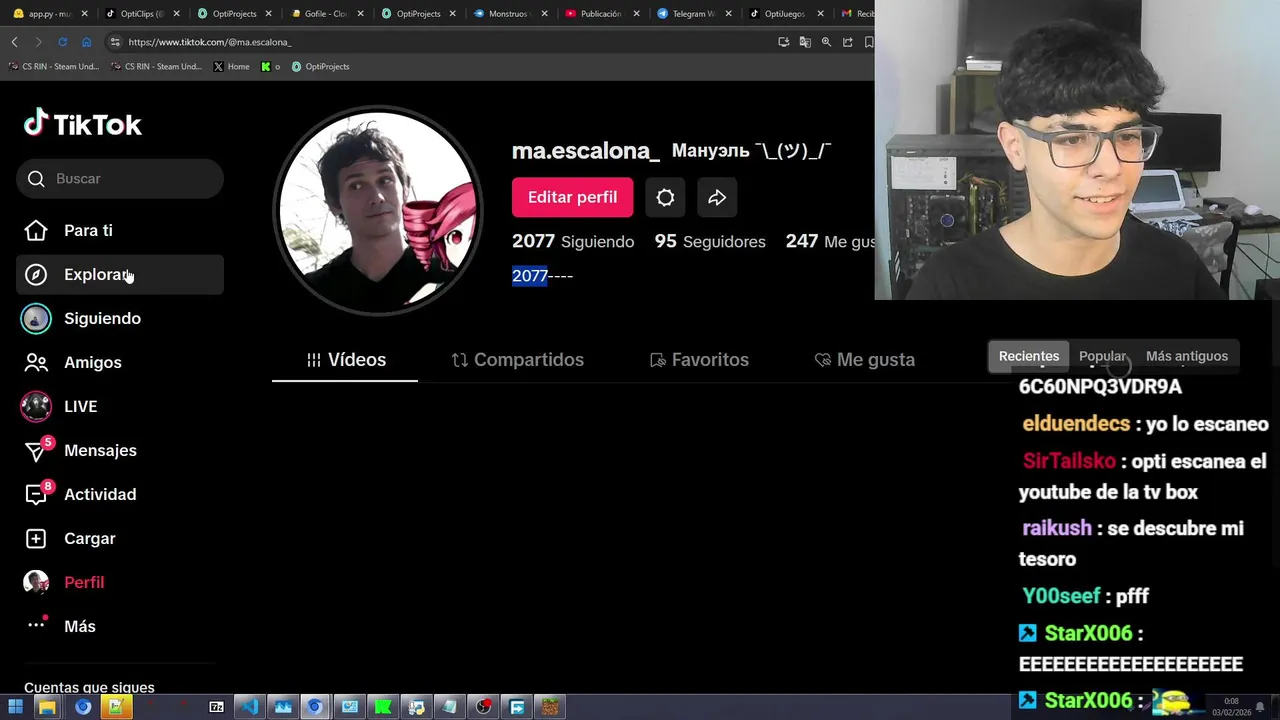This screenshot has height=720, width=1280.
Task: Open first CS RIN Steam bookmark
Action: click(x=53, y=67)
